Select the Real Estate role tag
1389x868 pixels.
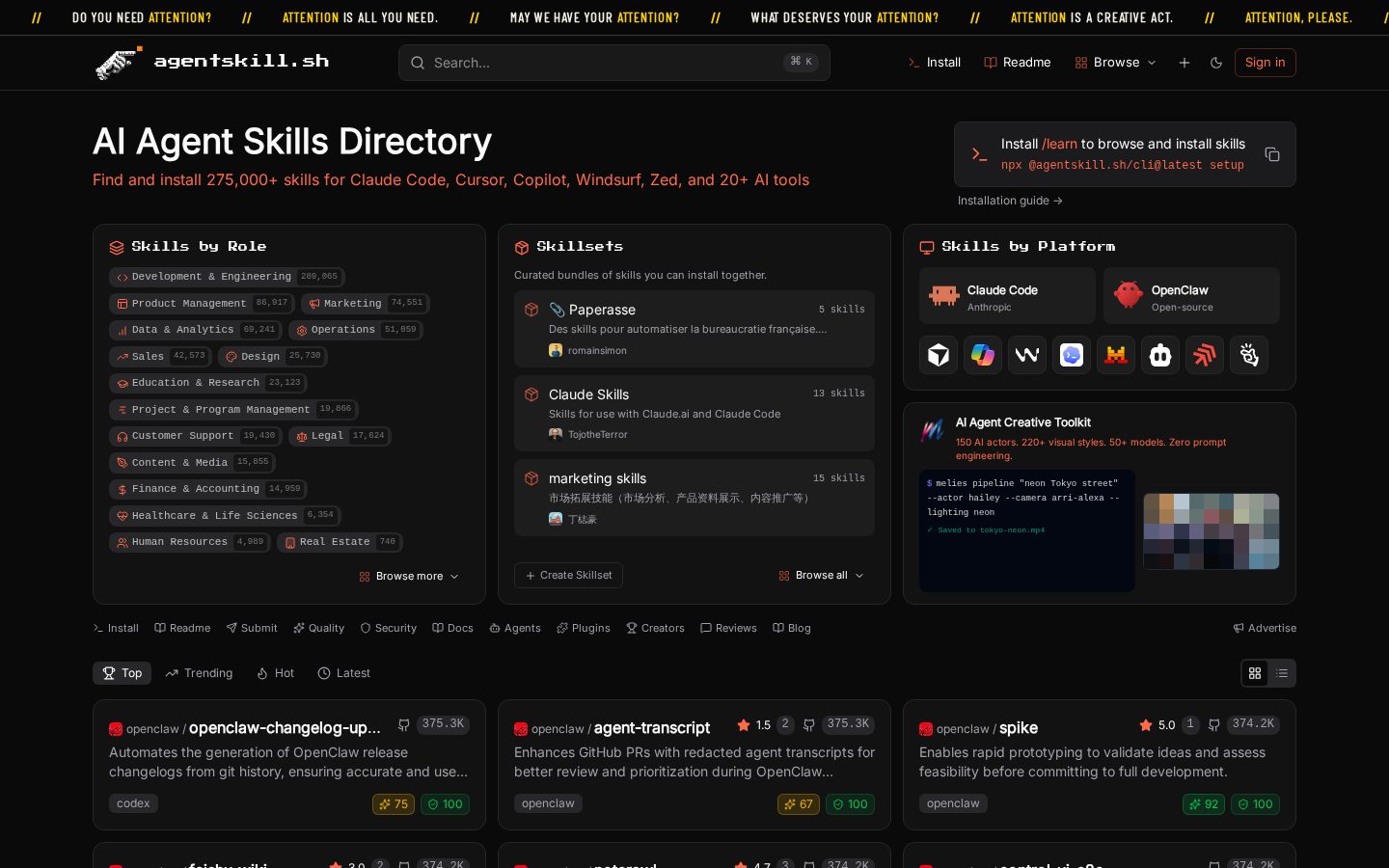(x=340, y=542)
